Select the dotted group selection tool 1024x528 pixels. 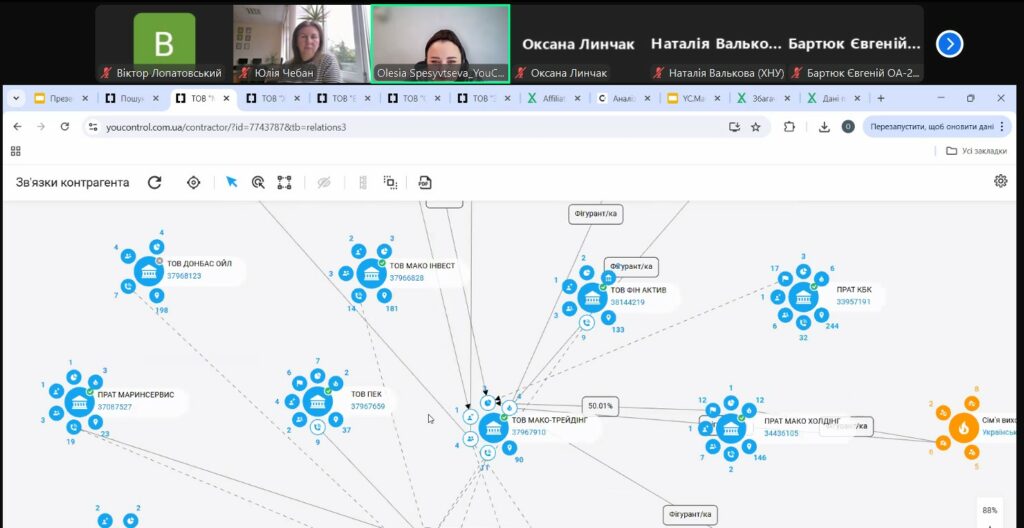pos(390,182)
